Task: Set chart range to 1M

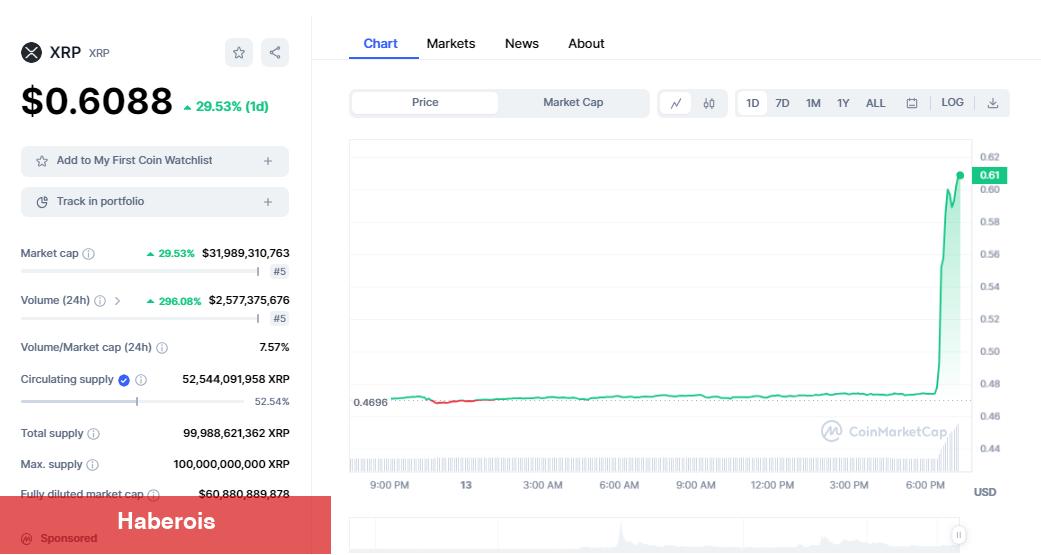Action: (813, 104)
